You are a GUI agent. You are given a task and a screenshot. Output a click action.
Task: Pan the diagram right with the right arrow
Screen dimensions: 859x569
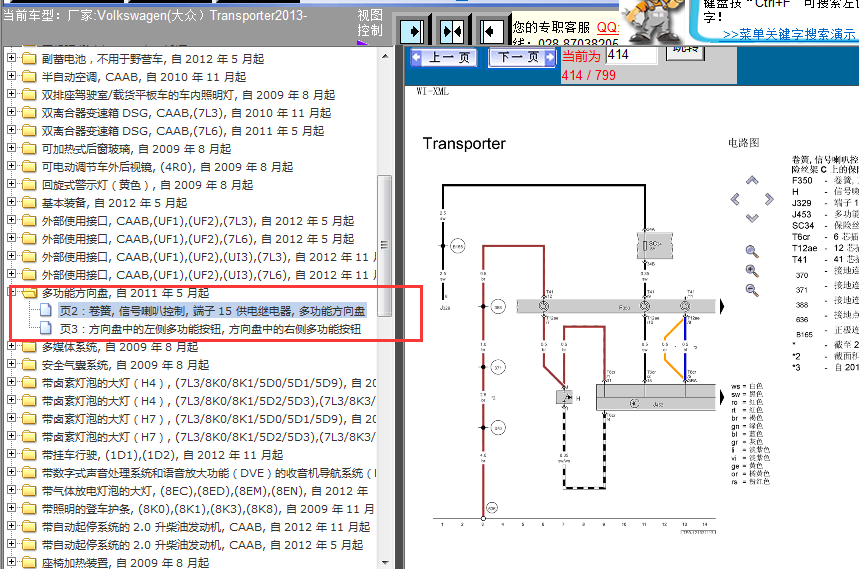pos(769,199)
